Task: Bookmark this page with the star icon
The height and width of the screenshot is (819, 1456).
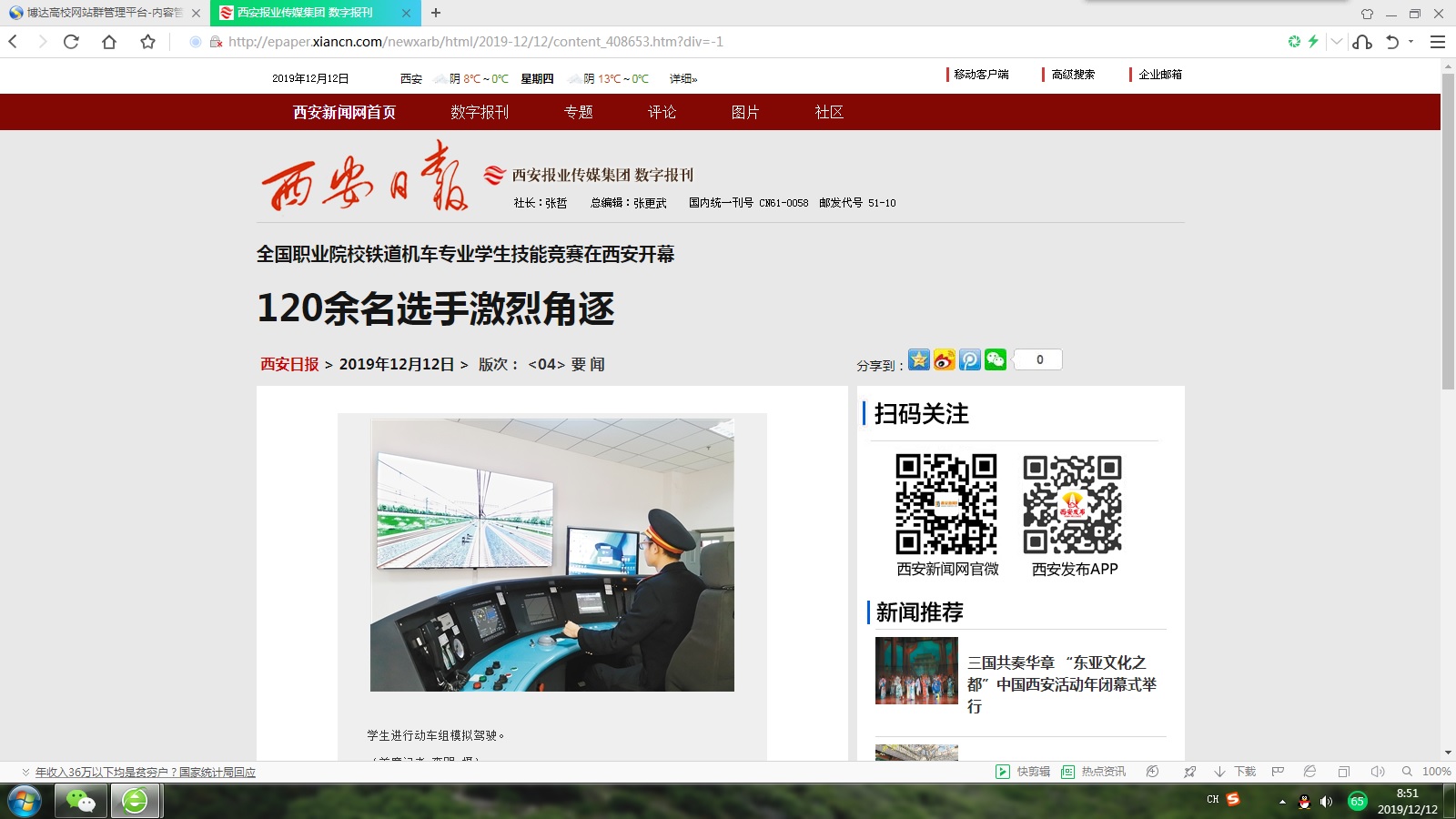Action: [147, 42]
